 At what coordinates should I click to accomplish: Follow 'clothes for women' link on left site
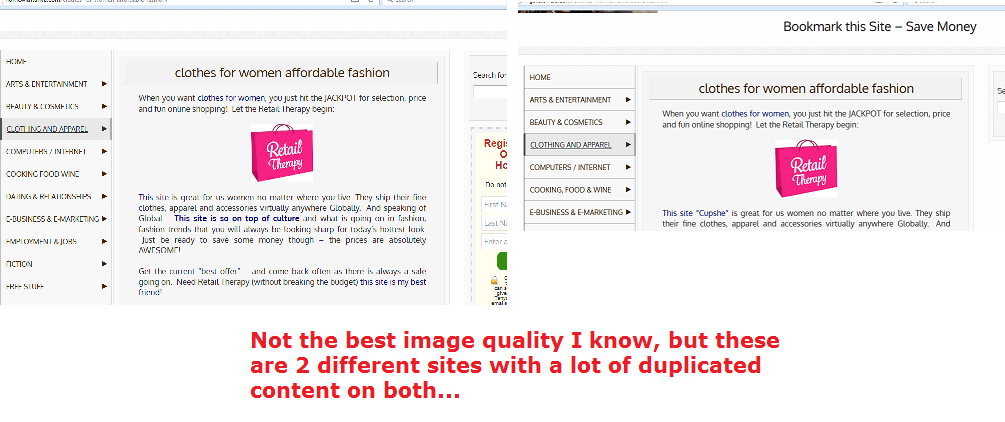click(x=231, y=98)
